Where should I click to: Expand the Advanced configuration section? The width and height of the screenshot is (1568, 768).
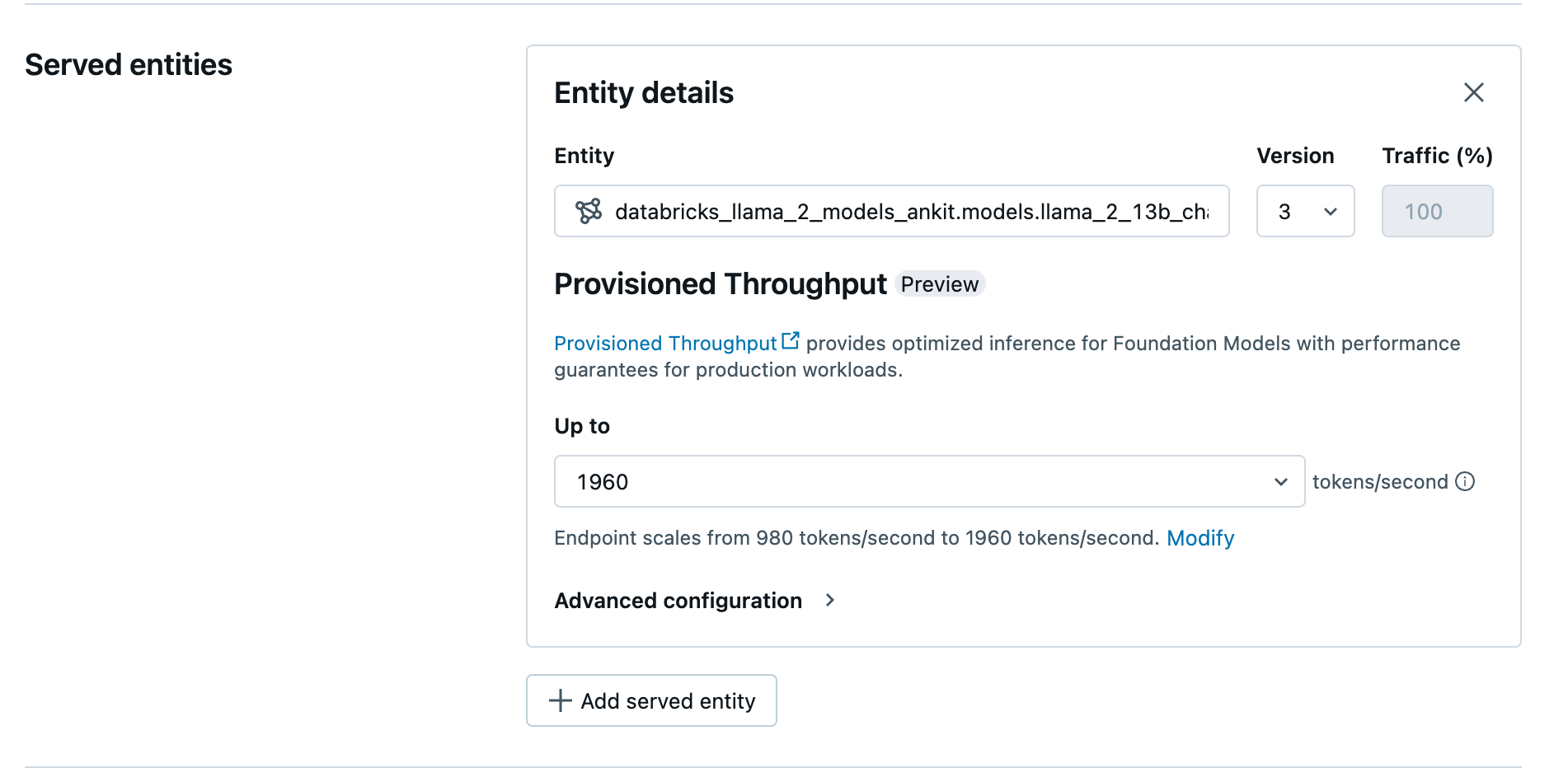pyautogui.click(x=677, y=601)
